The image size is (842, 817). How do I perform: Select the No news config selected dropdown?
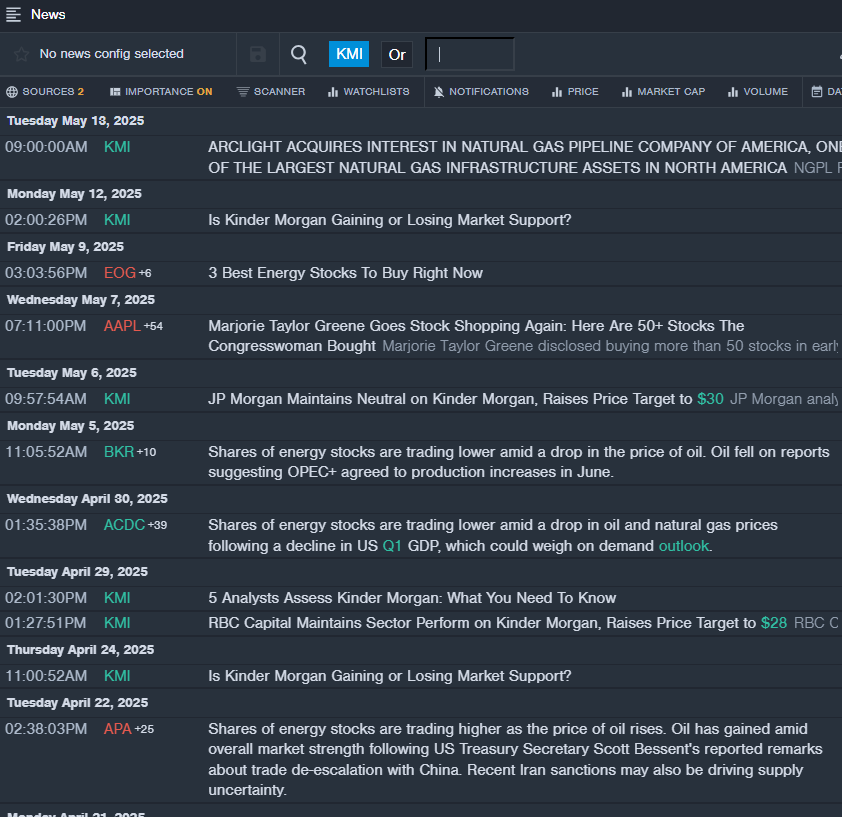point(112,54)
